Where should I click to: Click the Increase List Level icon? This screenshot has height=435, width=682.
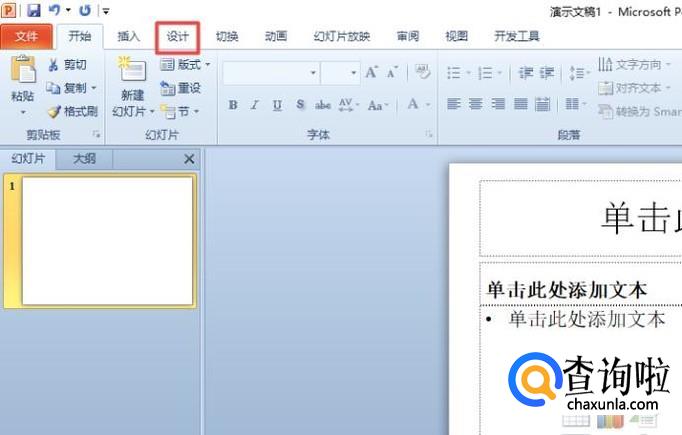point(547,73)
